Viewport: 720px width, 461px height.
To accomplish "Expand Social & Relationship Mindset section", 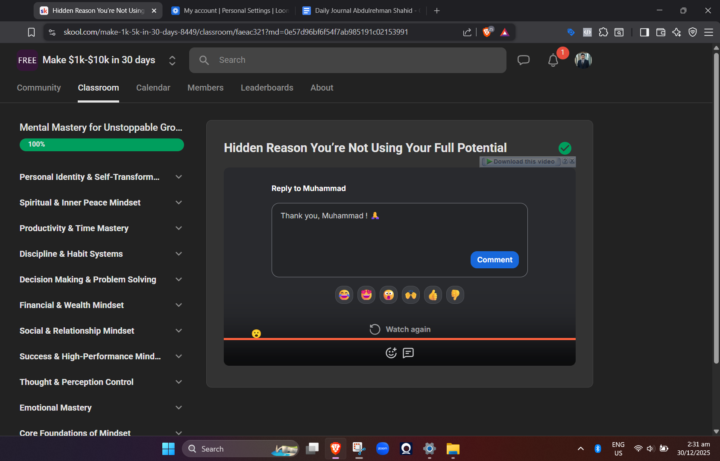I will pyautogui.click(x=179, y=331).
